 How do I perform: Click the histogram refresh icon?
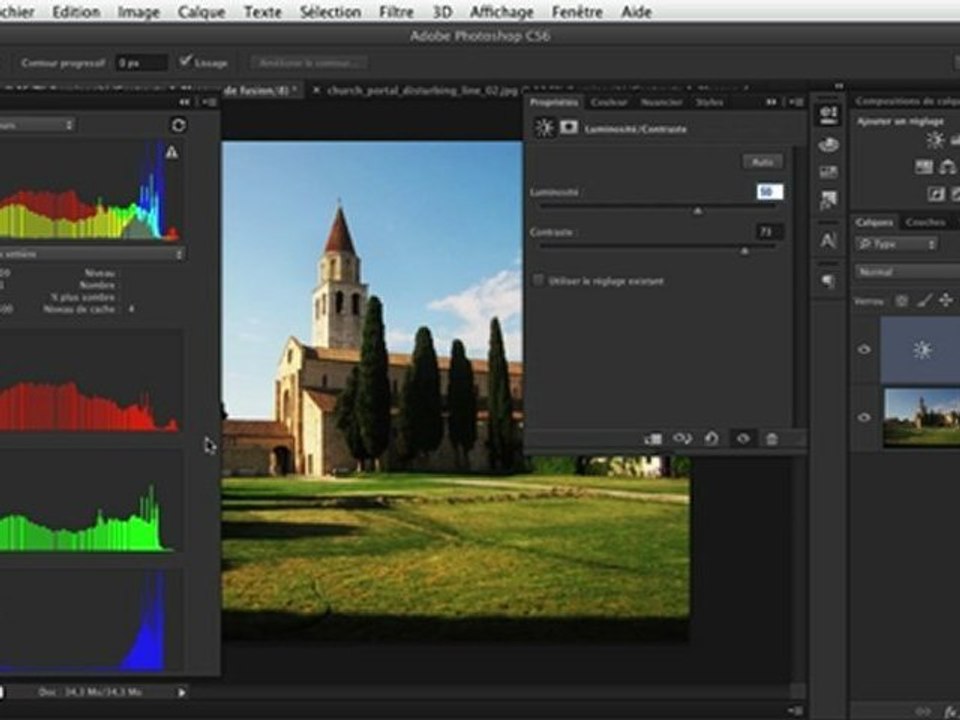pos(178,125)
